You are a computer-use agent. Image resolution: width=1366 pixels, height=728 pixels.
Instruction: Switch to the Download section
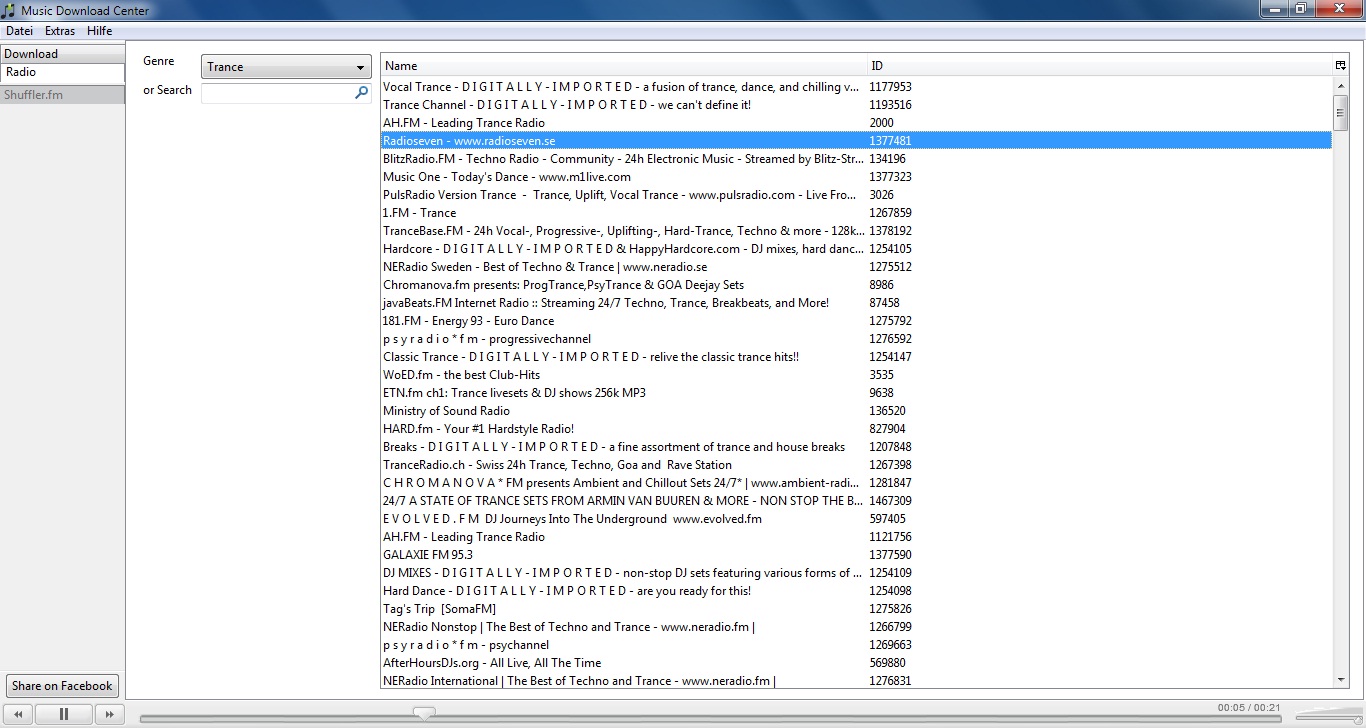(62, 54)
